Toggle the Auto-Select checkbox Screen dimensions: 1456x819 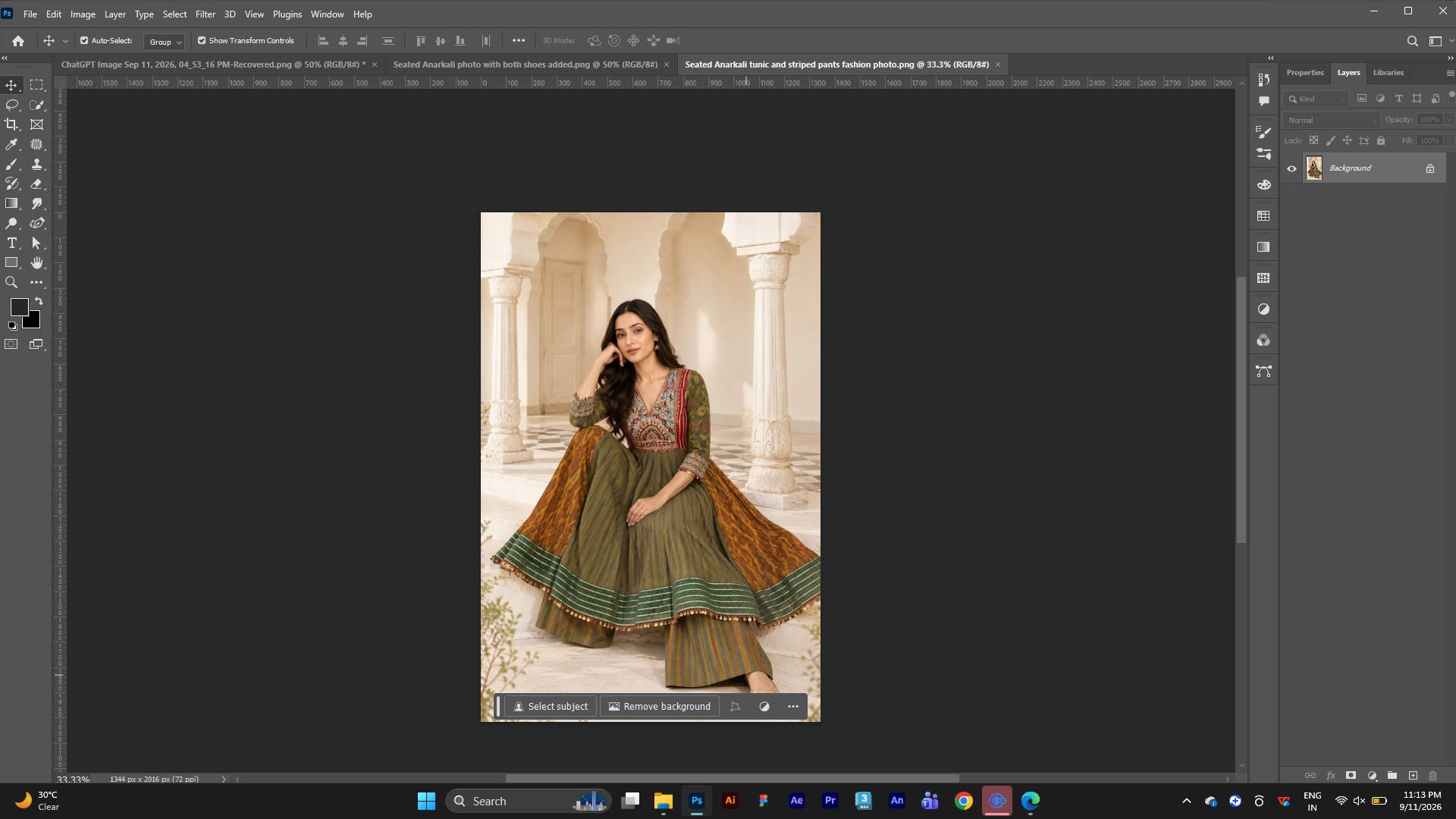tap(84, 41)
